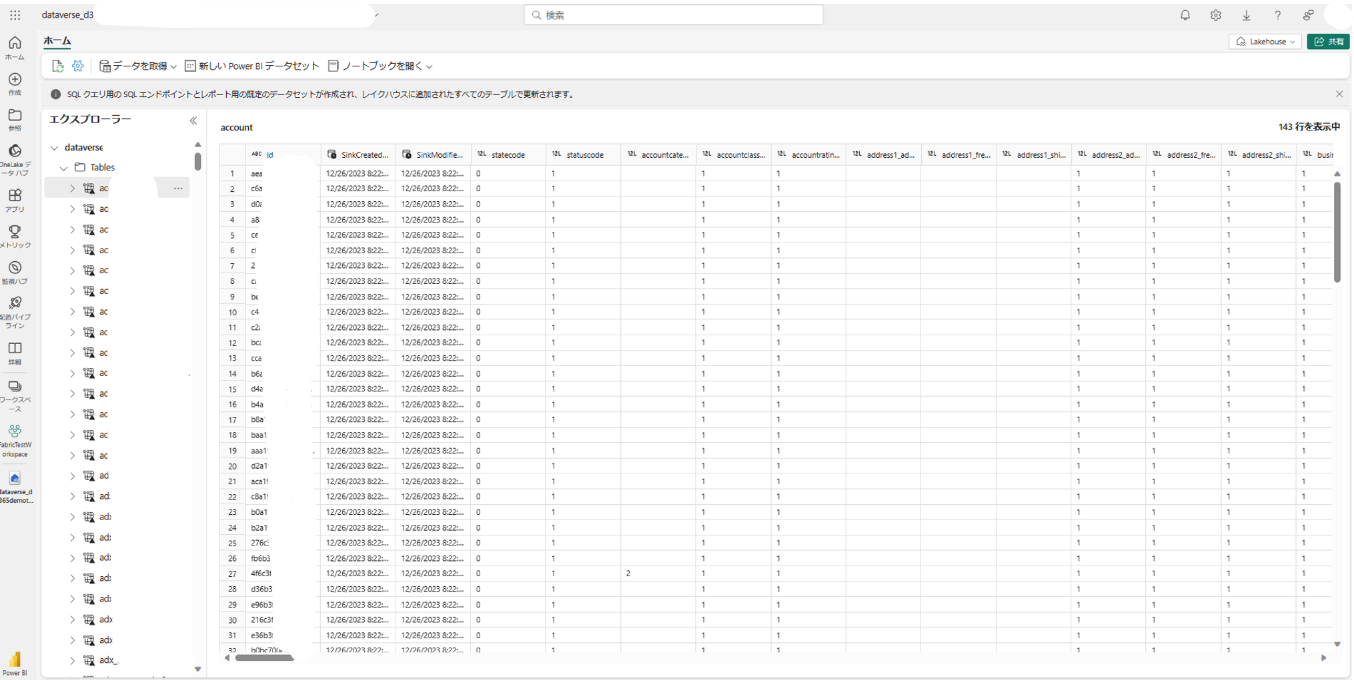Click the address1_fre... column header

point(958,155)
